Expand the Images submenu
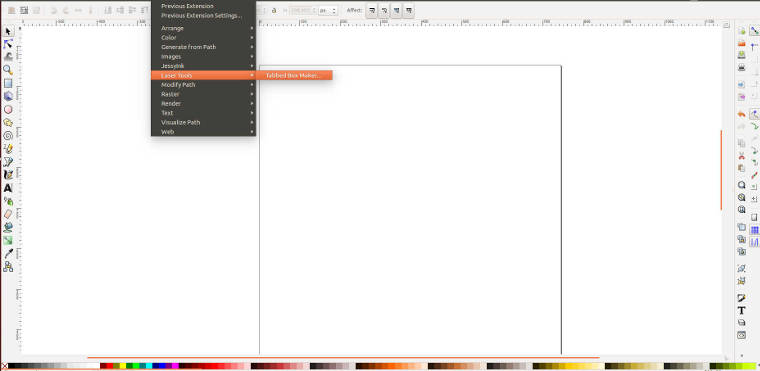The height and width of the screenshot is (371, 760). [204, 56]
